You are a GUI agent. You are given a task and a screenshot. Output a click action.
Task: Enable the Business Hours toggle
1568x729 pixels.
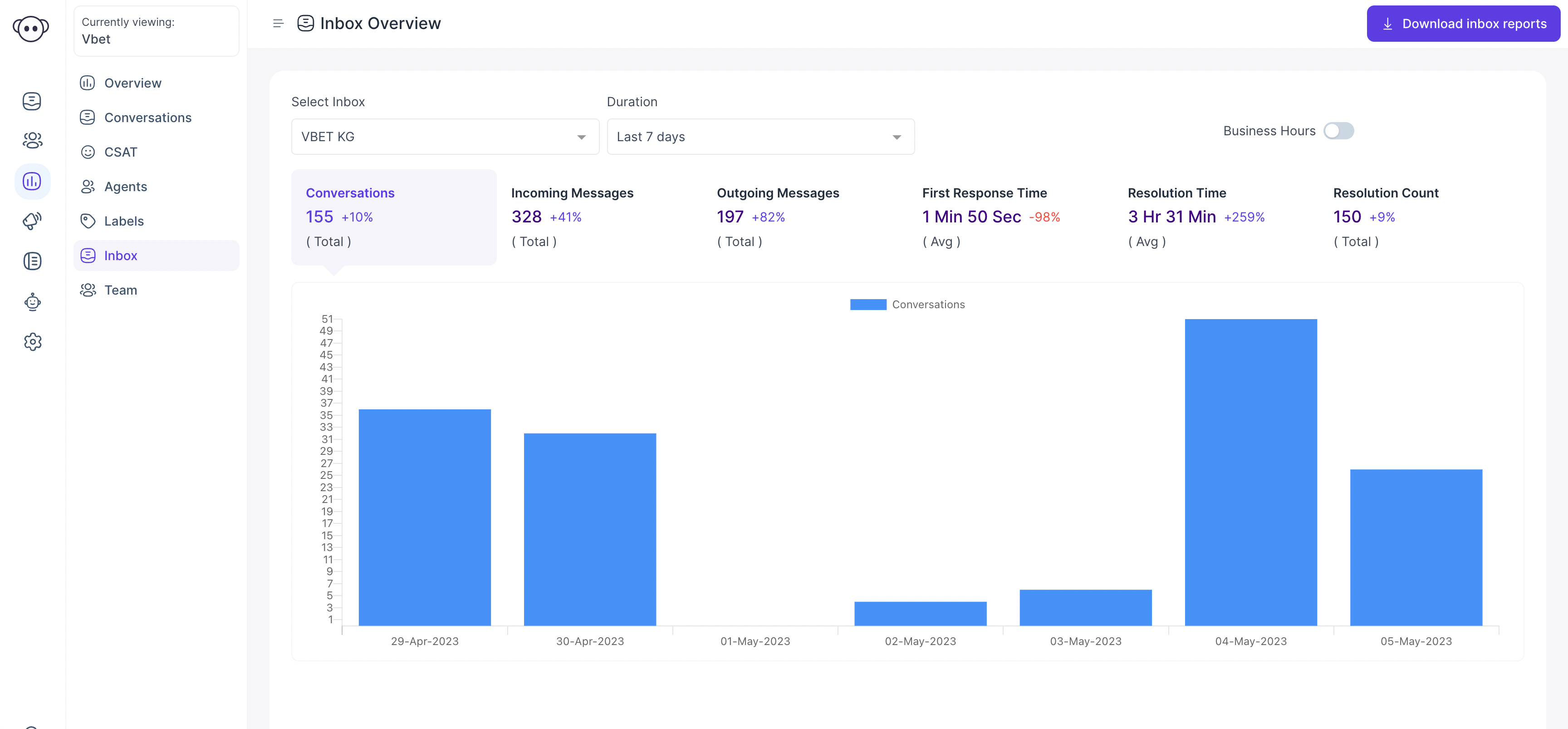click(x=1339, y=130)
